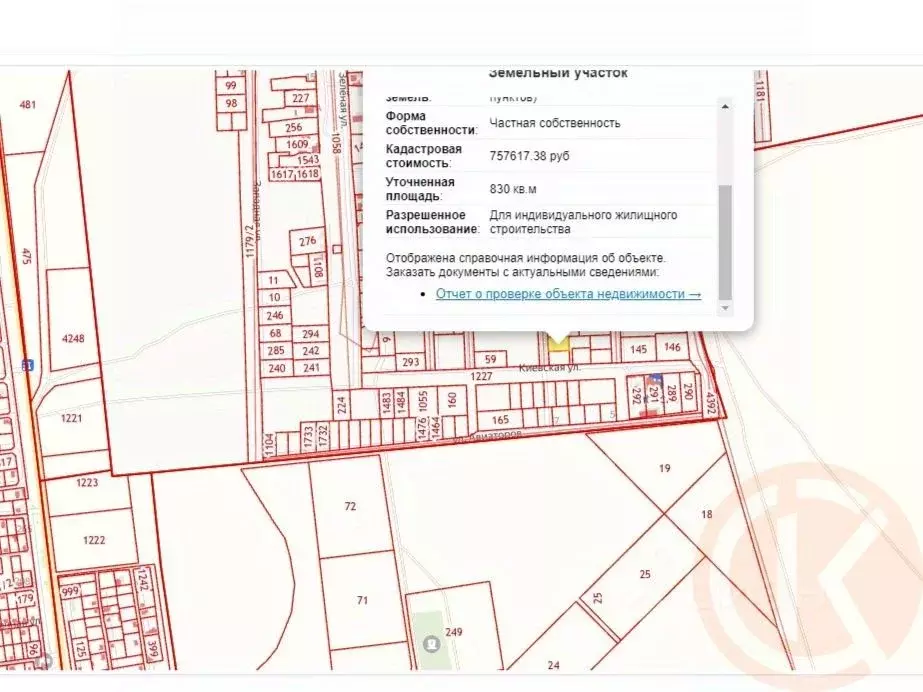Select parcel 72 on the map
Image resolution: width=923 pixels, height=692 pixels.
350,506
